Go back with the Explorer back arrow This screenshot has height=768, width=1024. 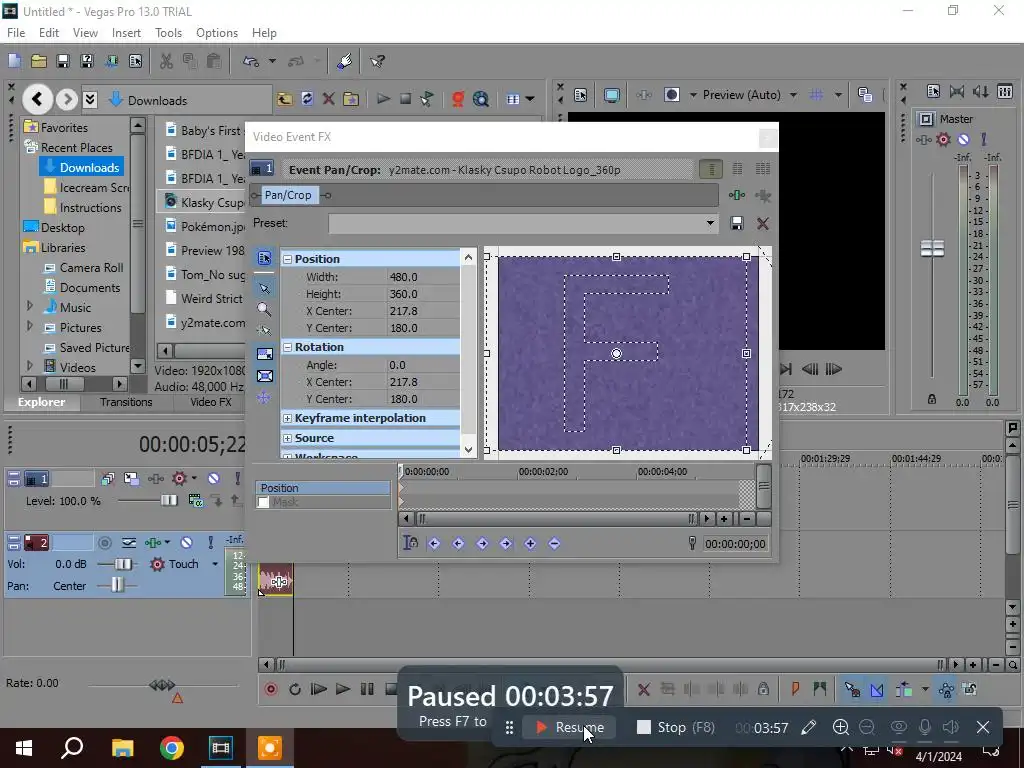(x=37, y=99)
